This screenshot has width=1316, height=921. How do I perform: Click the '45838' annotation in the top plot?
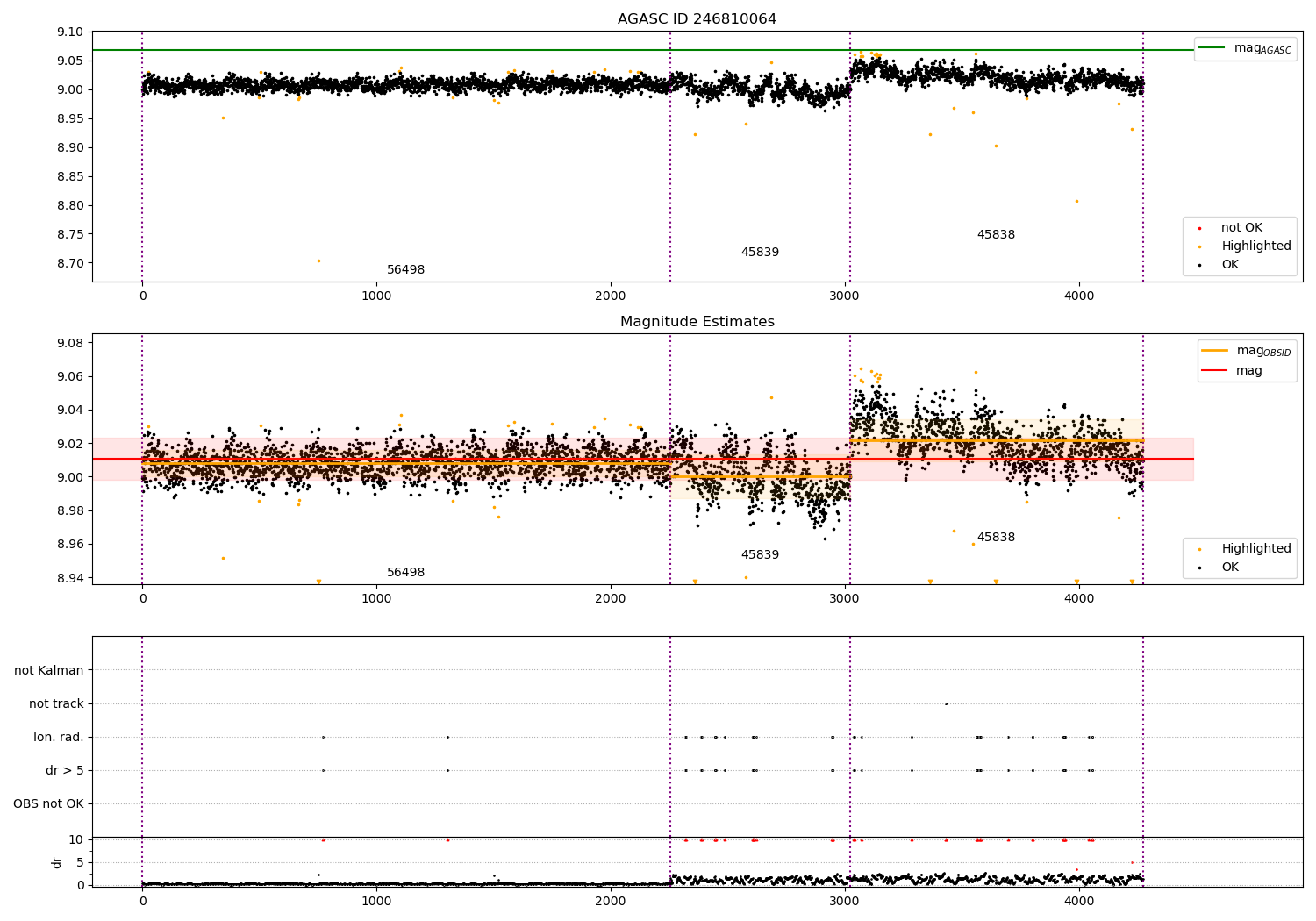pos(996,235)
